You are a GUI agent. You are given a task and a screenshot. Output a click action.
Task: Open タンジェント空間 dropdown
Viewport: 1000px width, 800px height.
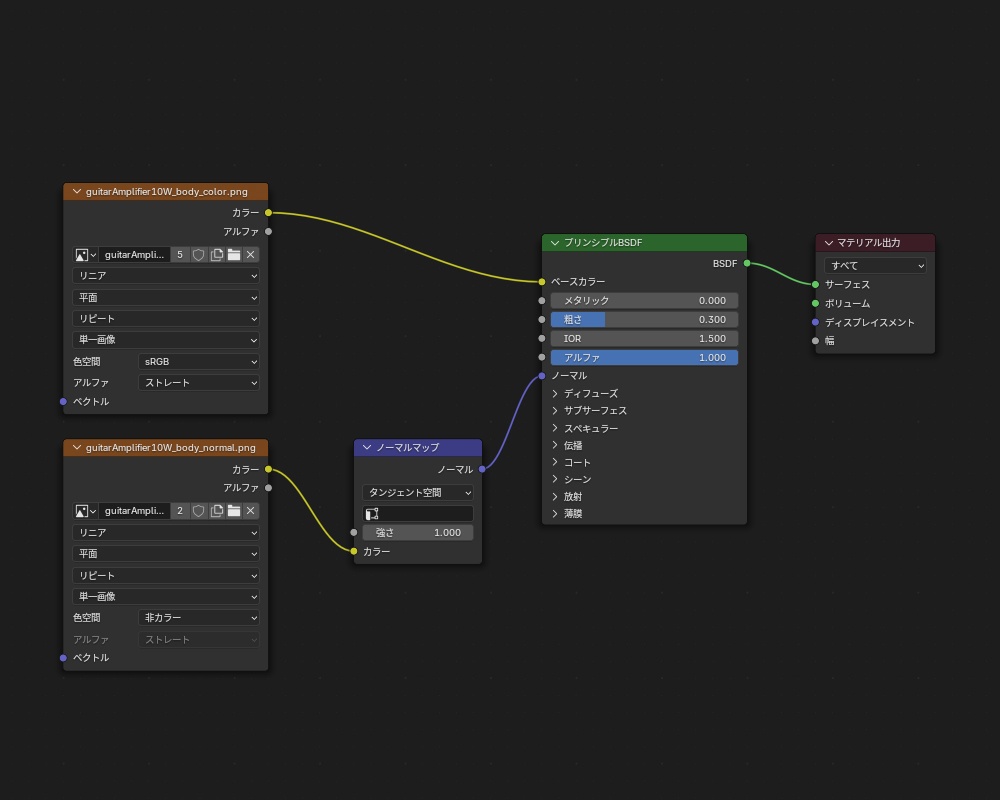click(418, 493)
